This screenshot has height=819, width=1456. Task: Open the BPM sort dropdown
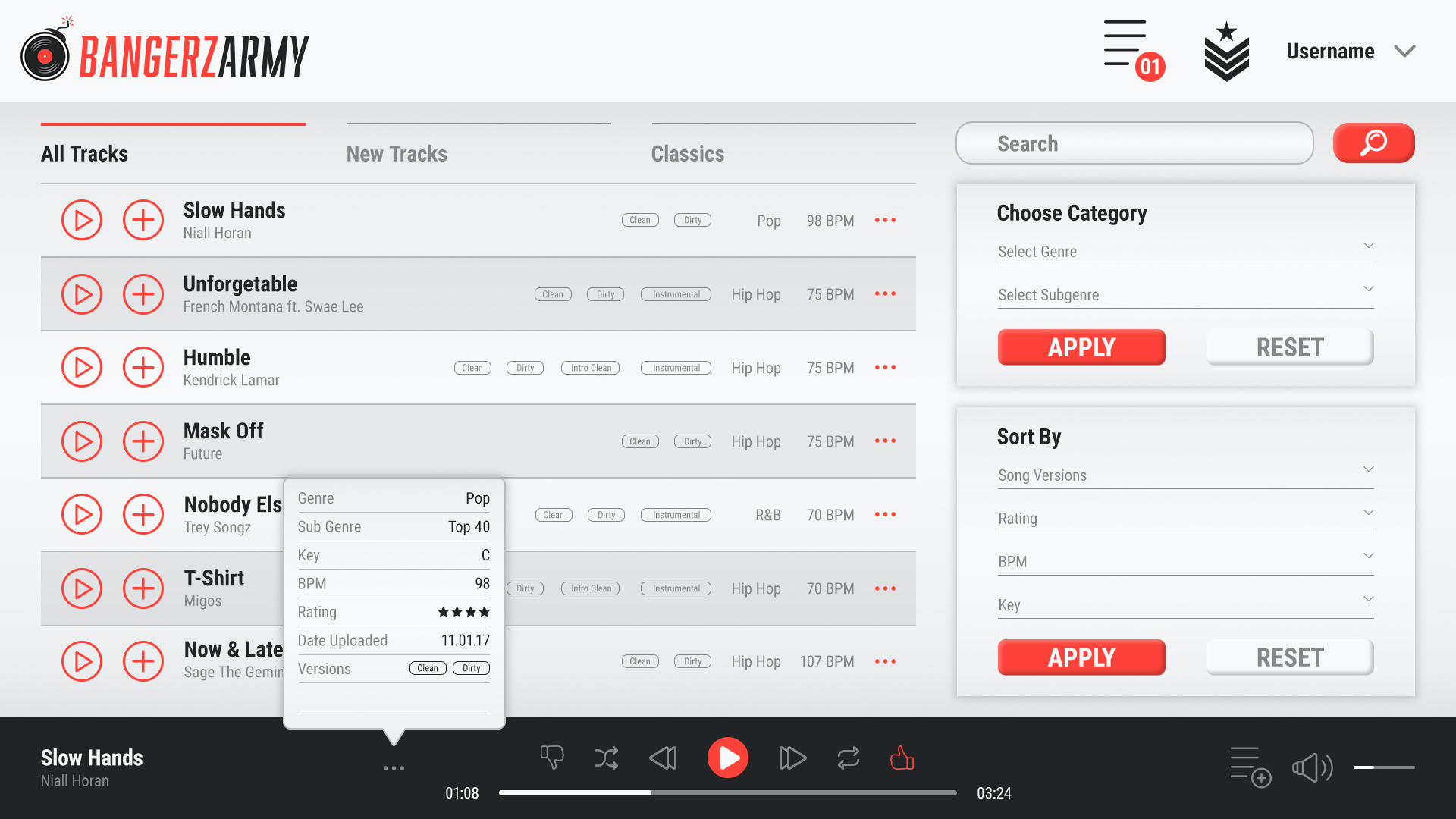(1185, 561)
